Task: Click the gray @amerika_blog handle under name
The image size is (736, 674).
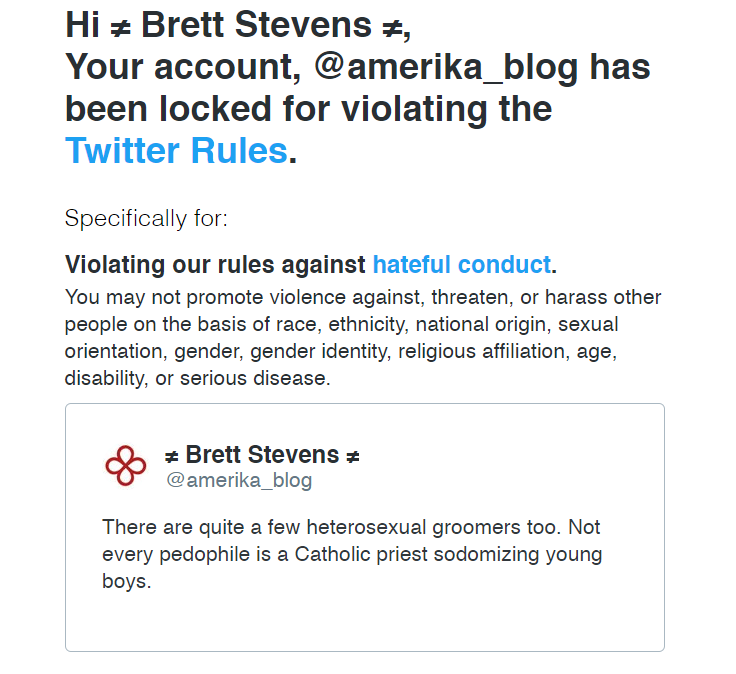Action: 239,481
